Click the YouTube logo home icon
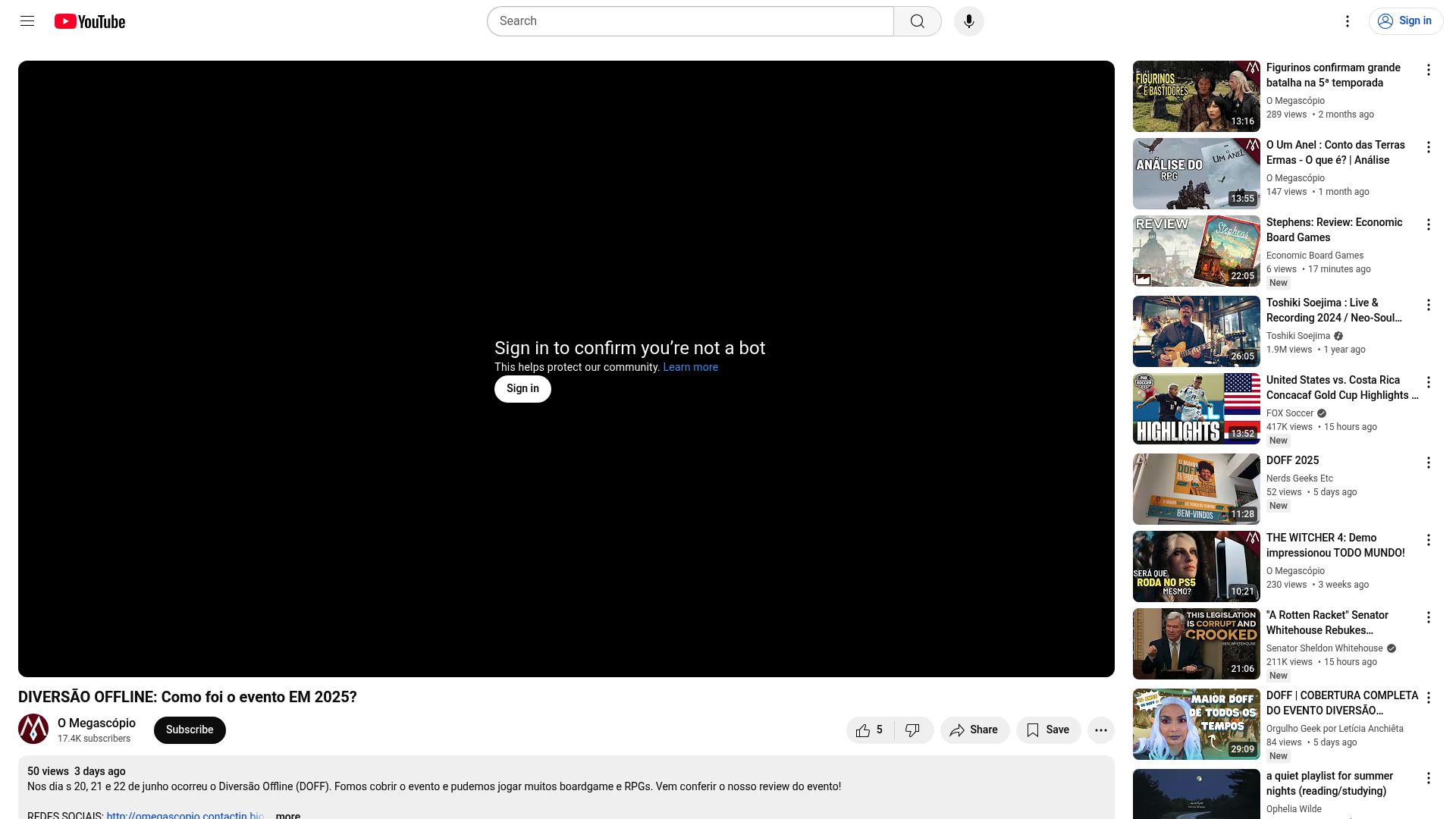This screenshot has width=1456, height=819. pos(89,21)
